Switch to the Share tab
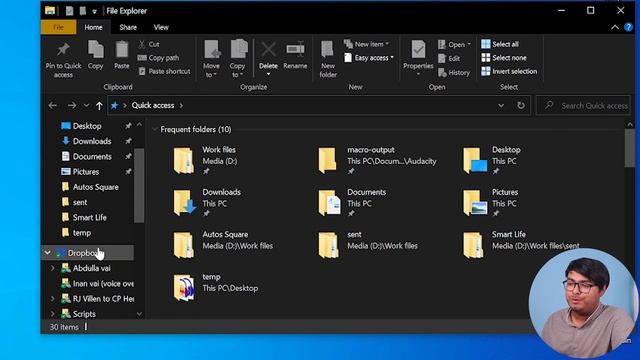The width and height of the screenshot is (640, 360). click(128, 27)
